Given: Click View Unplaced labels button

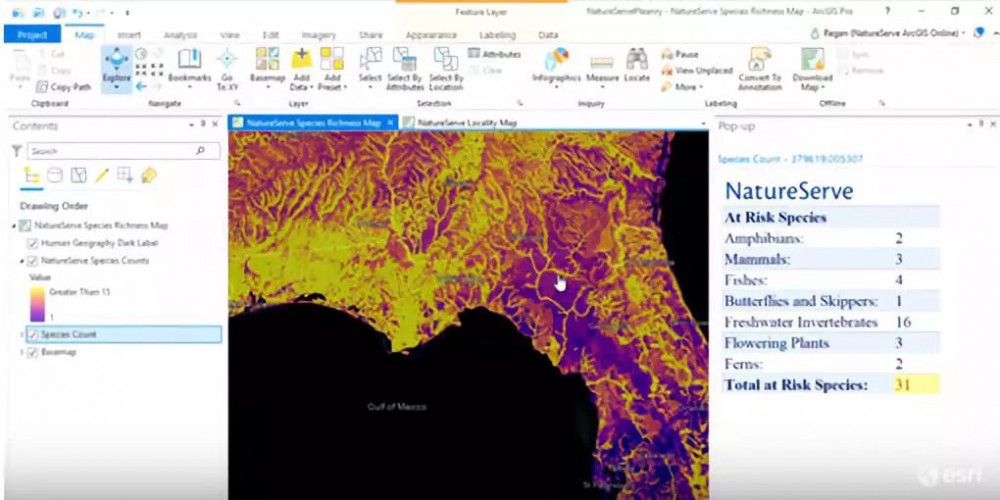Looking at the screenshot, I should coord(697,71).
